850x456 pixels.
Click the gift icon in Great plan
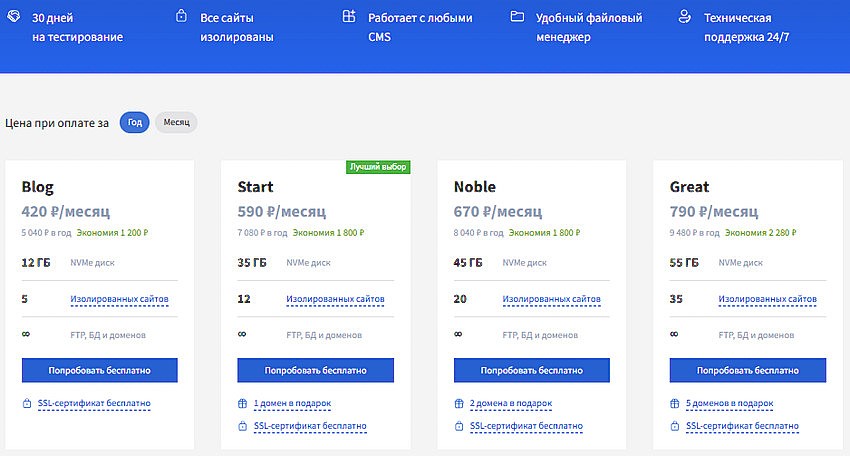(674, 403)
